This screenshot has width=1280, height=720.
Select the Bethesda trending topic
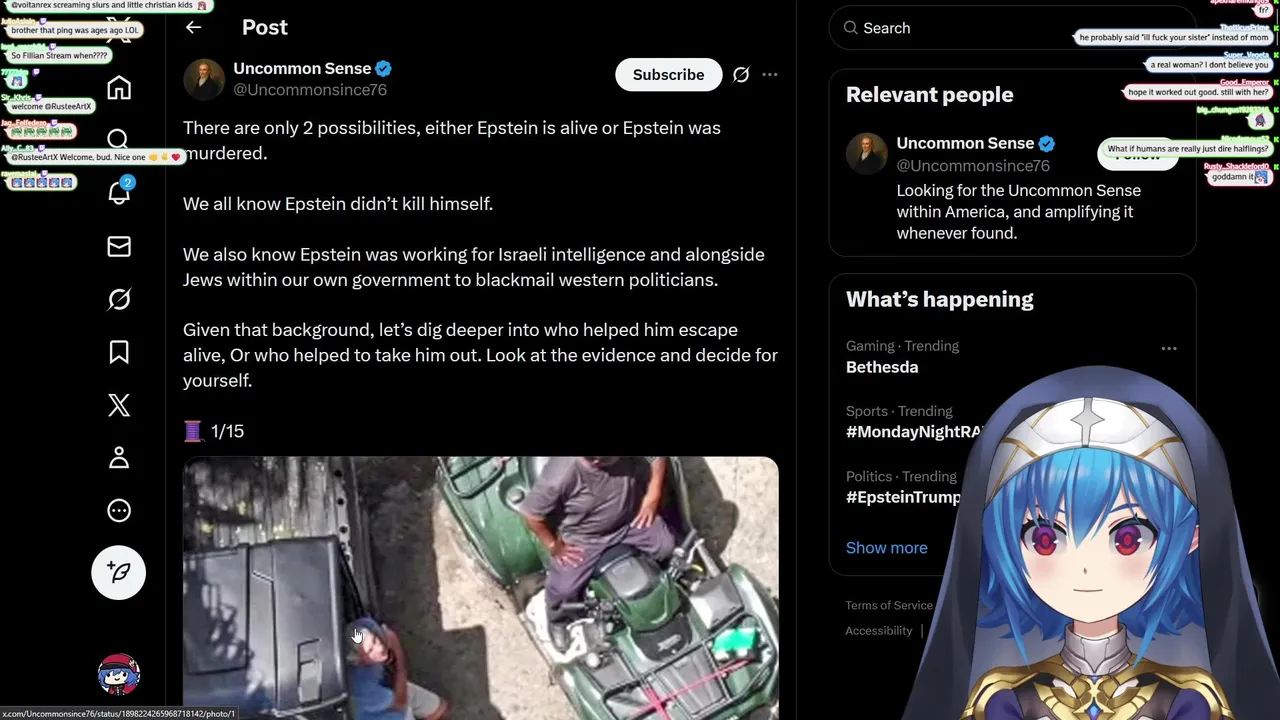[x=882, y=367]
